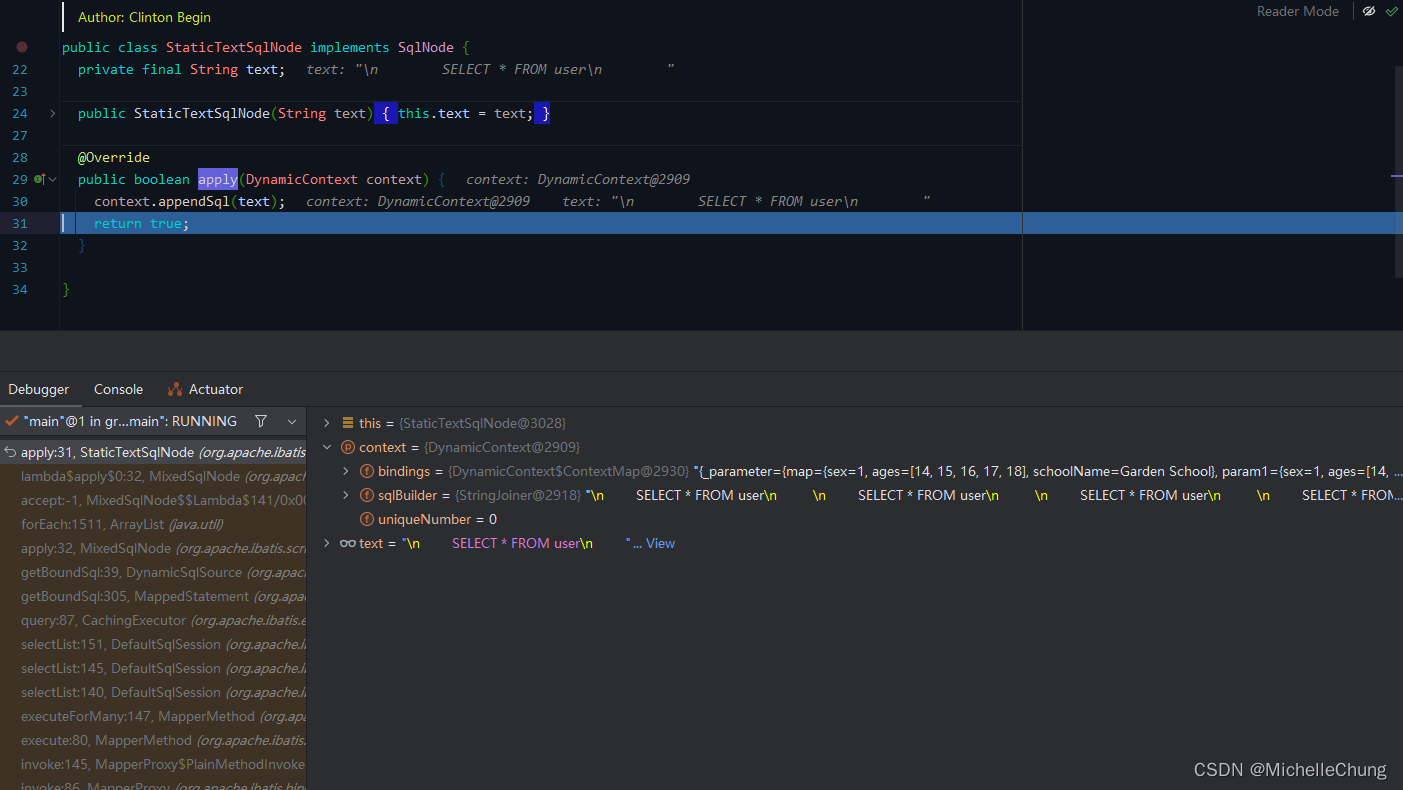Select frame forEach:1511, ArrayList
Screen dimensions: 1403x790
tap(153, 524)
